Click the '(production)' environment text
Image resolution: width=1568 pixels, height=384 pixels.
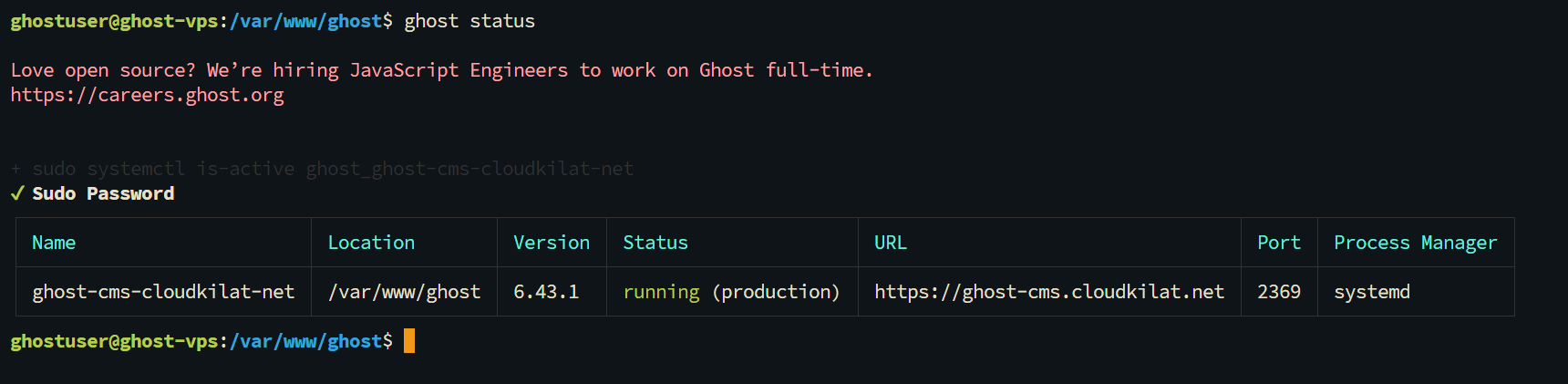click(776, 292)
